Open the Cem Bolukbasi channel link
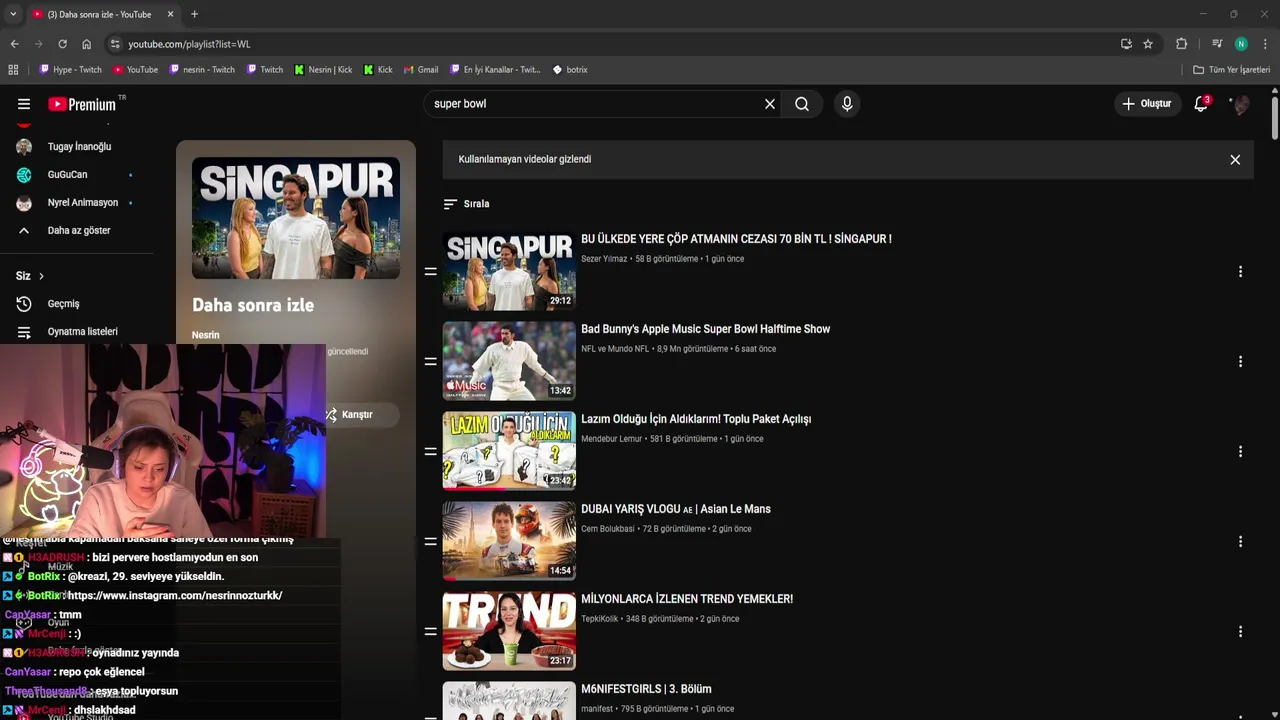 [608, 529]
